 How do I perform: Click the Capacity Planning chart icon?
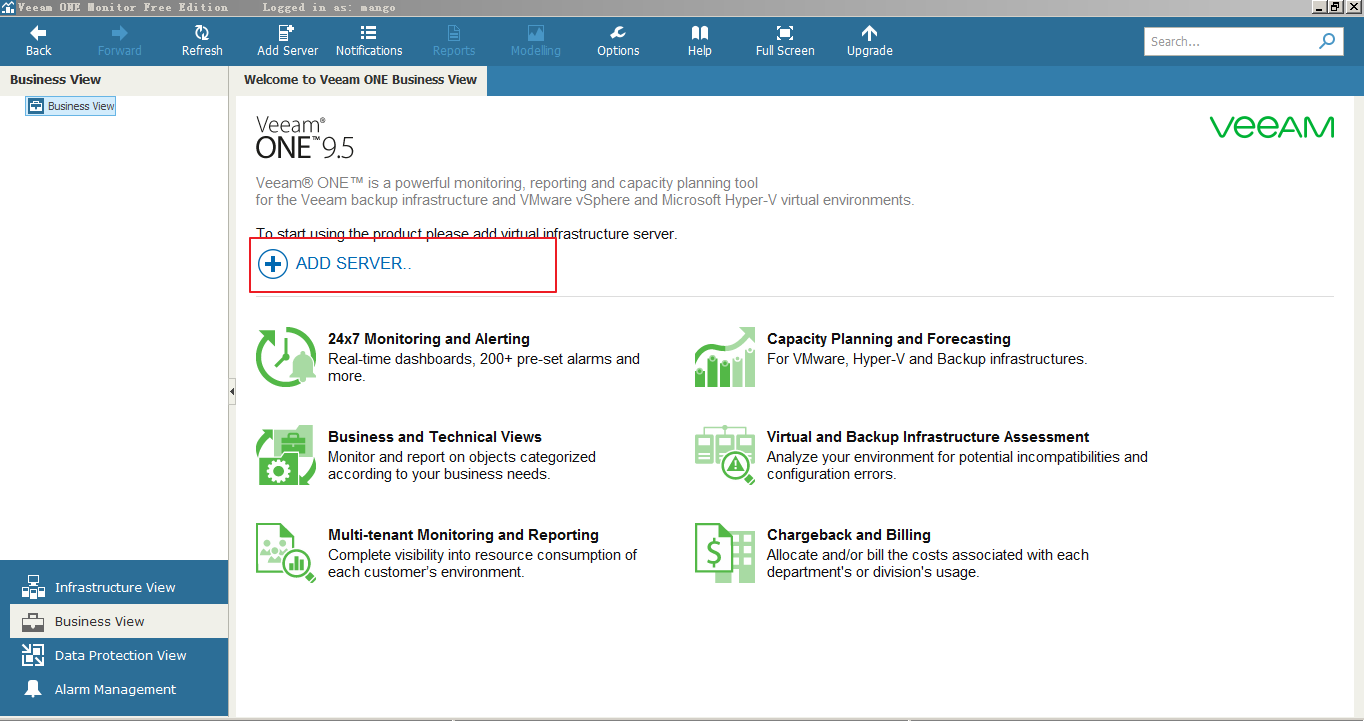pyautogui.click(x=725, y=356)
